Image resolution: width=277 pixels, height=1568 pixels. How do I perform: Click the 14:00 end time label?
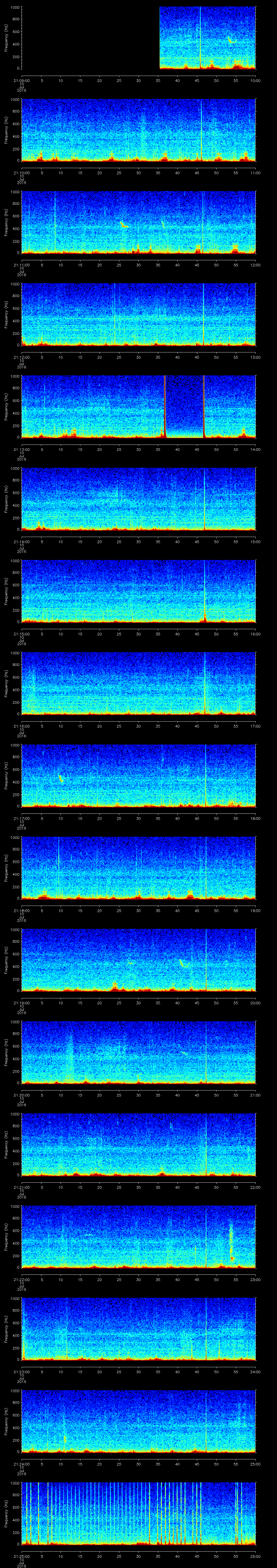click(255, 449)
